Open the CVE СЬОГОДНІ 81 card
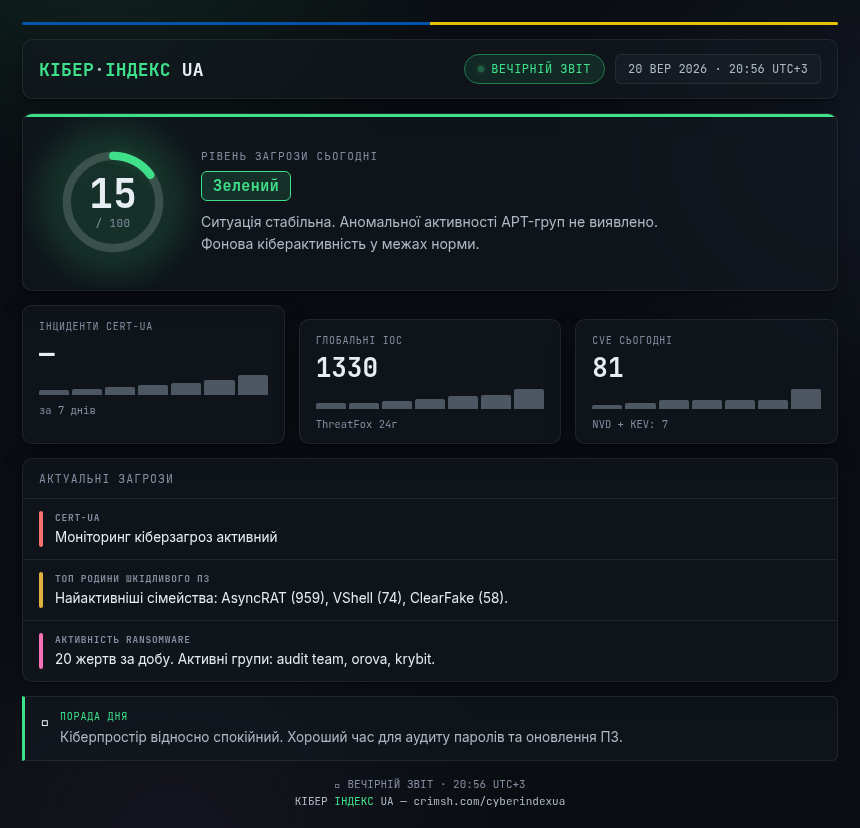The height and width of the screenshot is (828, 860). click(706, 382)
